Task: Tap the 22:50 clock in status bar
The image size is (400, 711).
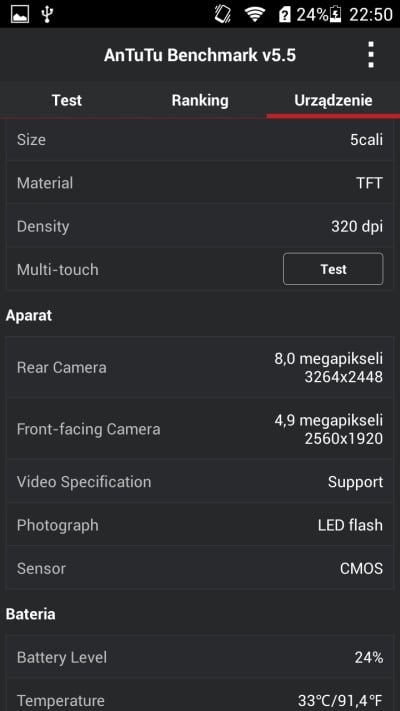Action: point(371,15)
